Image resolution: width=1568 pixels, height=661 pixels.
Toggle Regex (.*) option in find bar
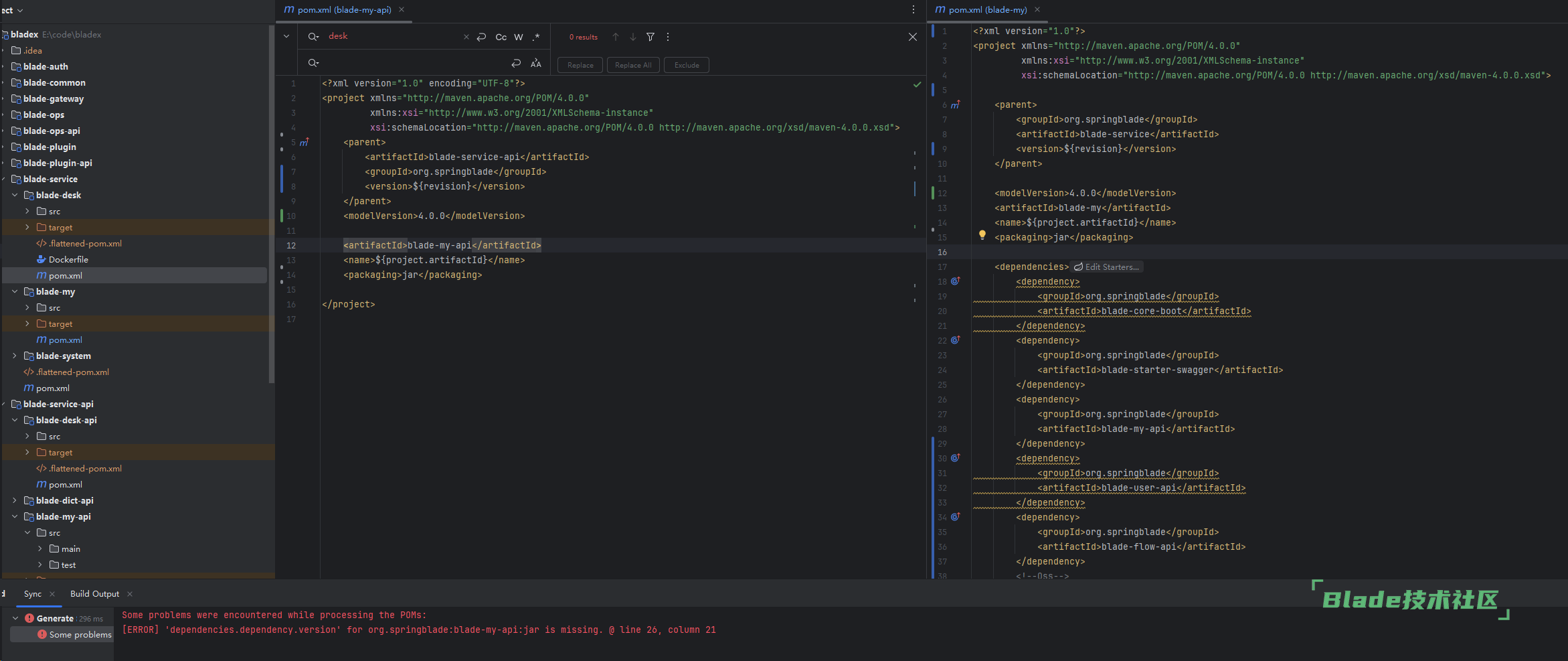coord(536,37)
